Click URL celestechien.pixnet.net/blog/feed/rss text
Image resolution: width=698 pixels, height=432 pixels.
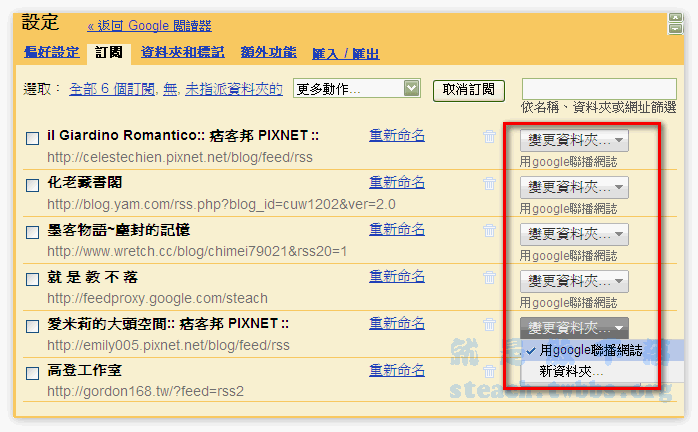click(x=180, y=157)
